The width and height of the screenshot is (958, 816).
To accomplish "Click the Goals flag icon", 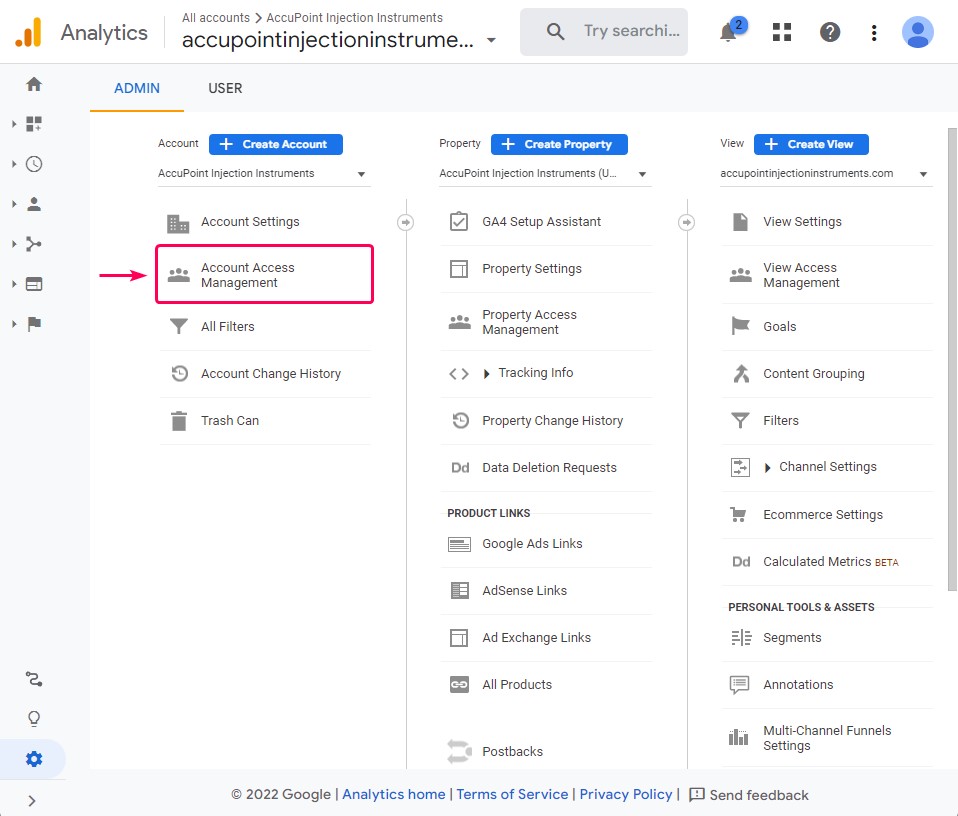I will (x=740, y=327).
